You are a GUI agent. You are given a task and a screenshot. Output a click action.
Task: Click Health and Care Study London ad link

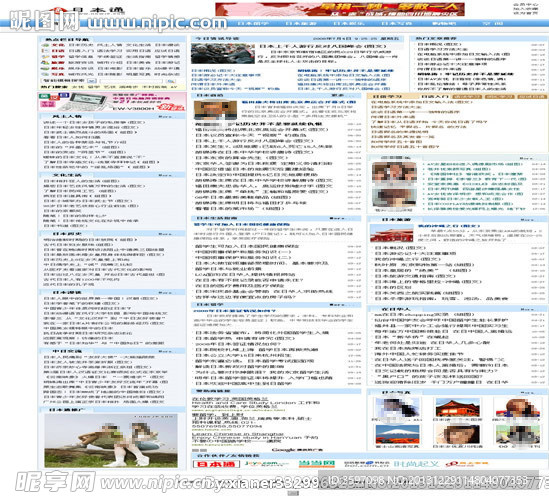[256, 403]
